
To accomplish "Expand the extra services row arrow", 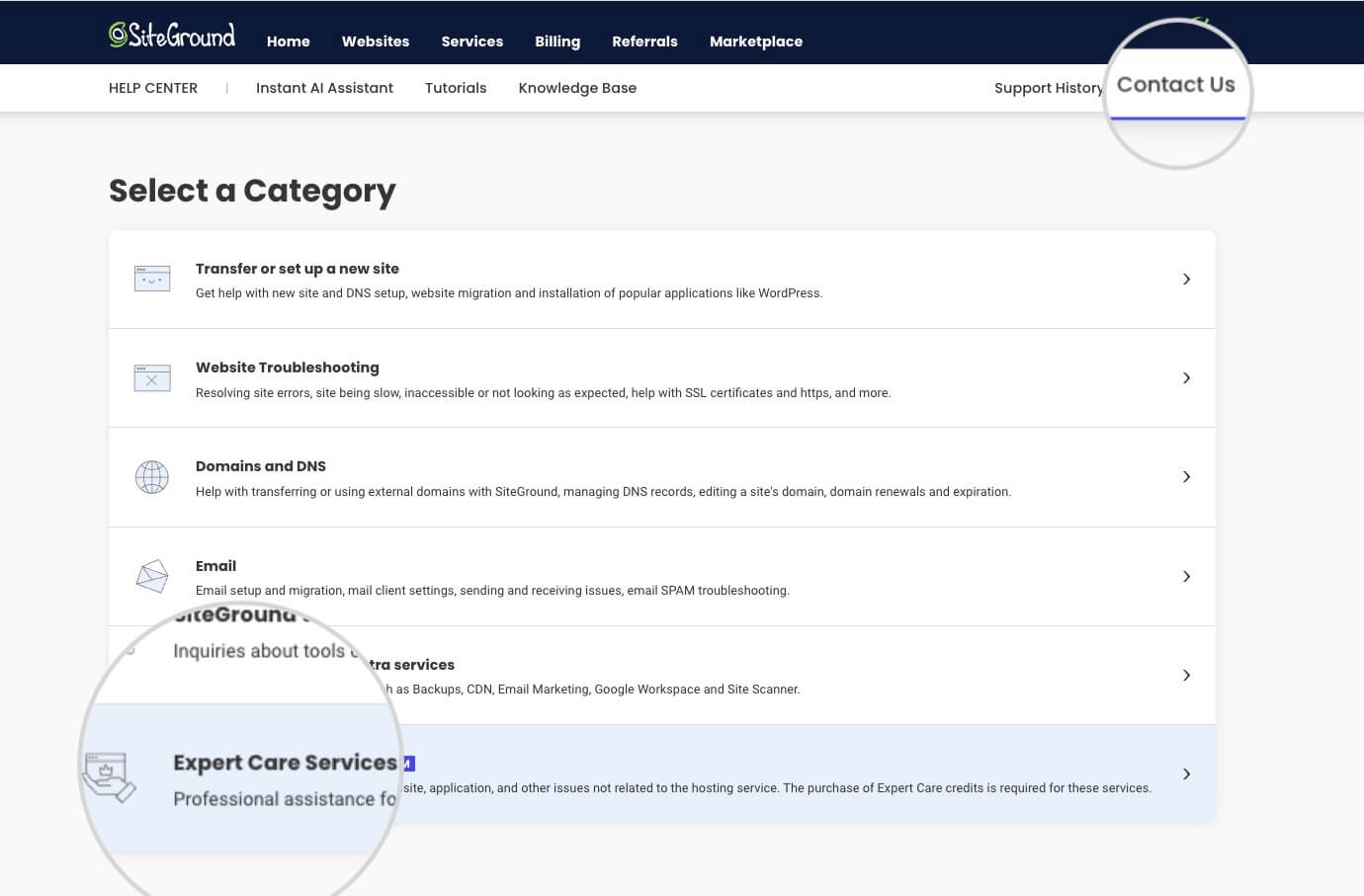I will (1186, 676).
